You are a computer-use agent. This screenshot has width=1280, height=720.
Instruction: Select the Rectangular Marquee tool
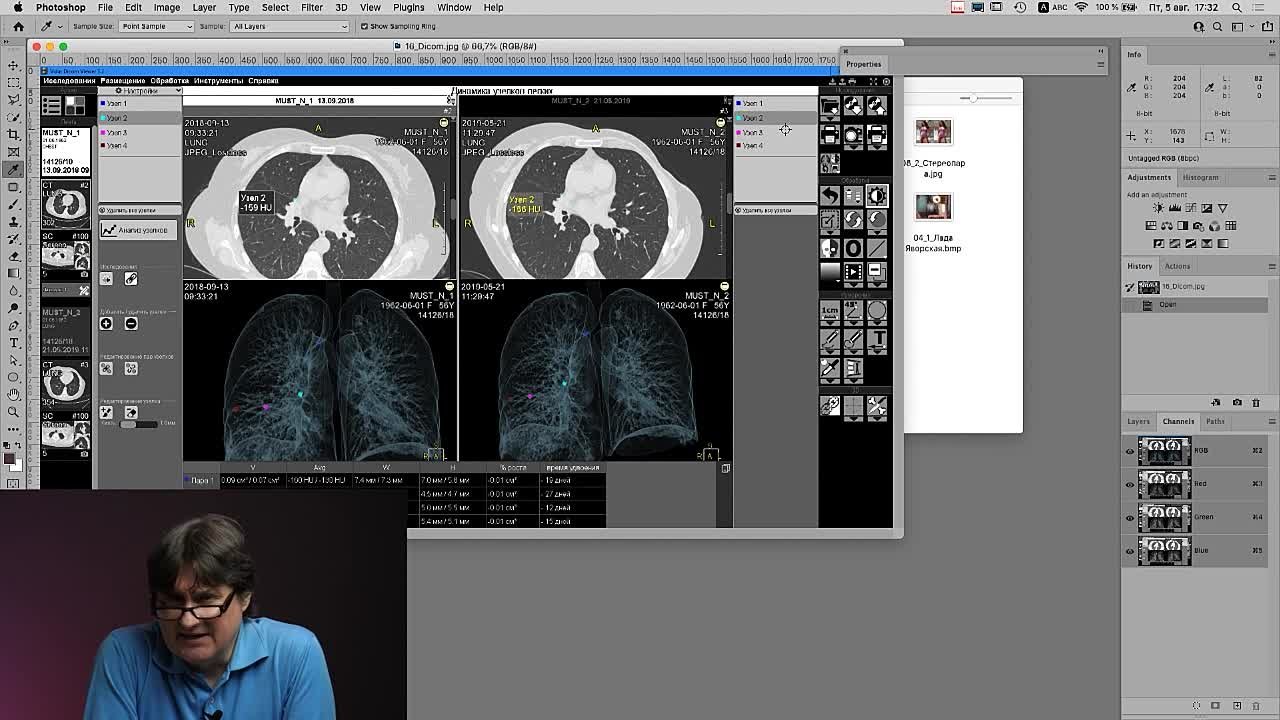point(14,83)
